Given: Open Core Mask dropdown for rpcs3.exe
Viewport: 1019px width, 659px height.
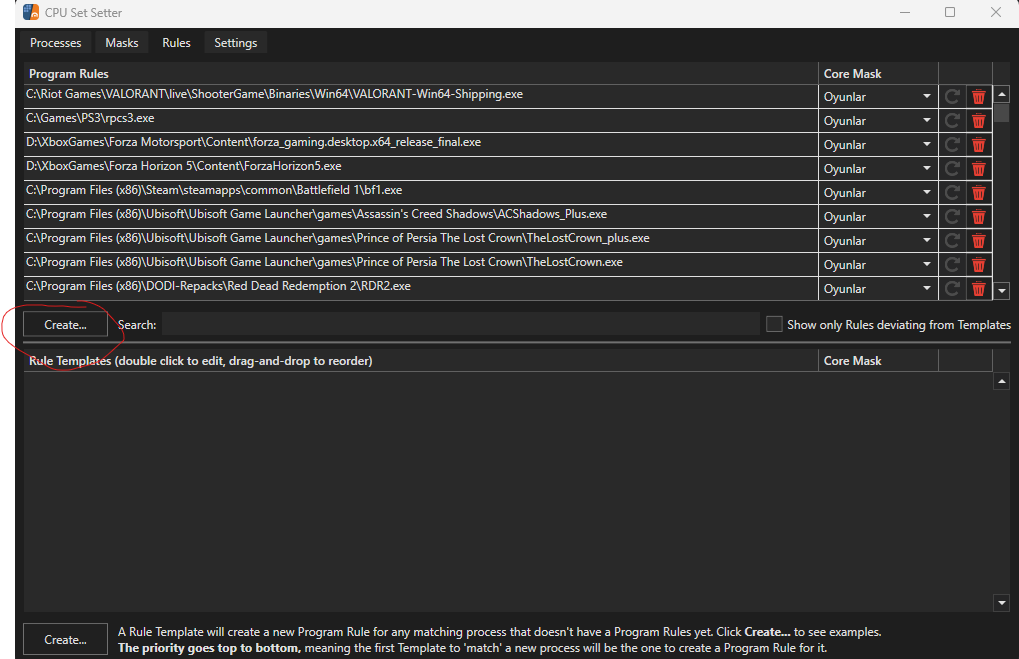Looking at the screenshot, I should pos(878,121).
